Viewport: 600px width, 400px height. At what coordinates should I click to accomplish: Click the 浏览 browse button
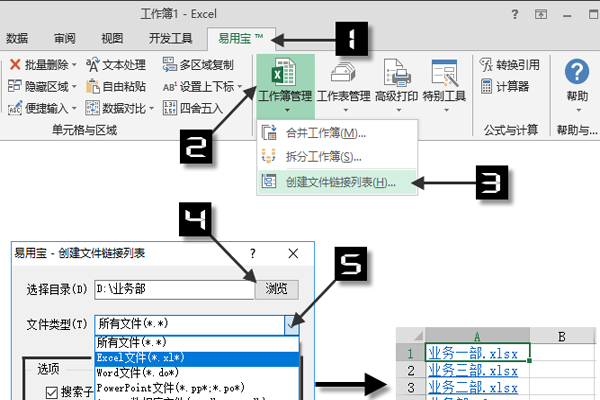[277, 289]
